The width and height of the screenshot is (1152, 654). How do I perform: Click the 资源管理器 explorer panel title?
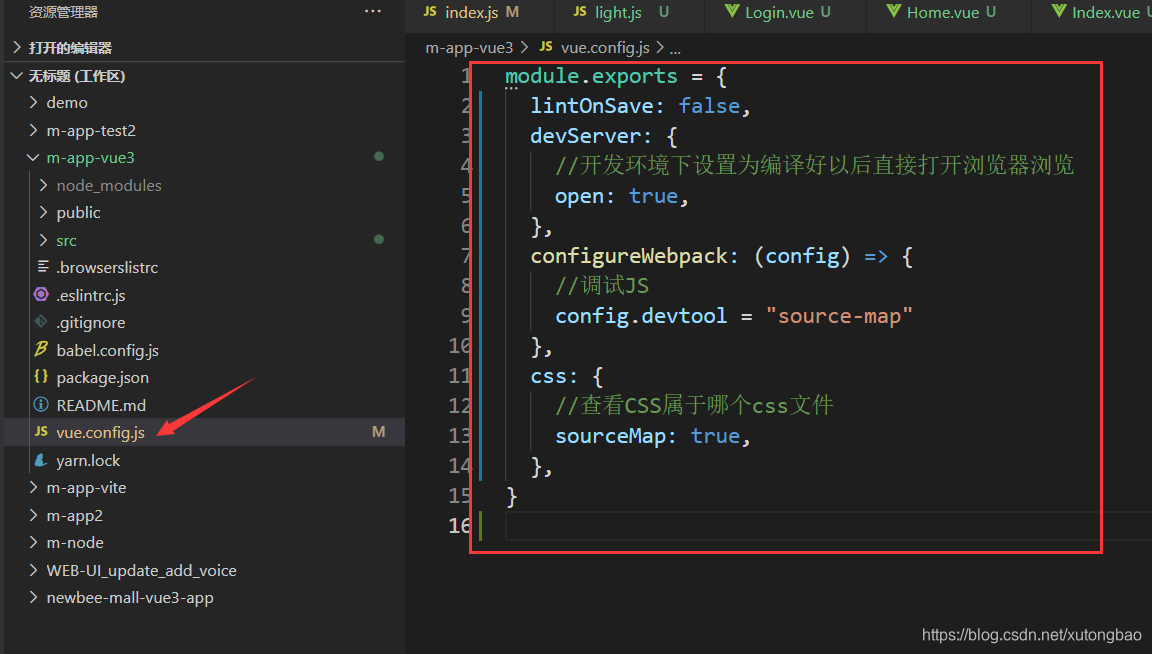63,12
